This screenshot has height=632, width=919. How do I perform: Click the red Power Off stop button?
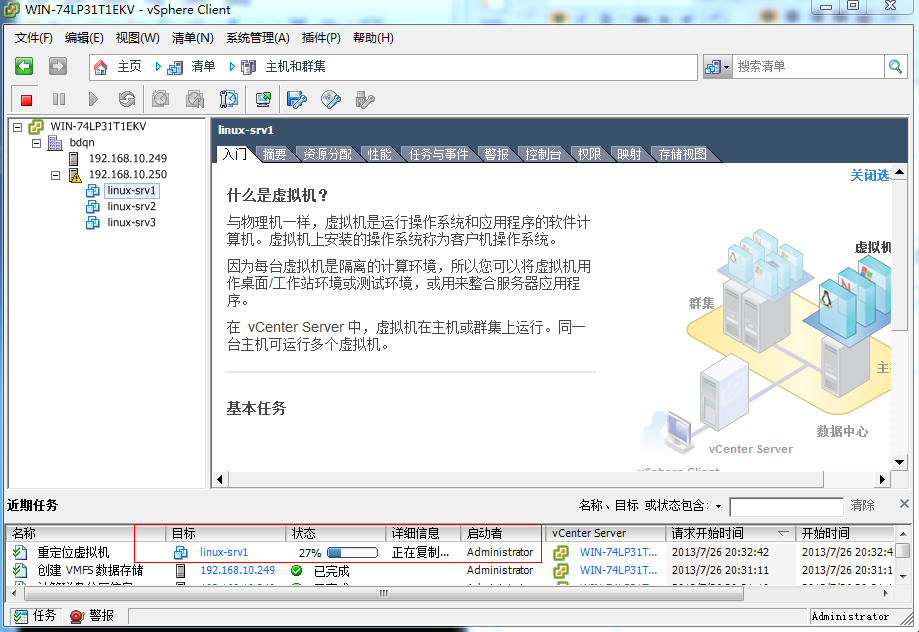pyautogui.click(x=26, y=100)
